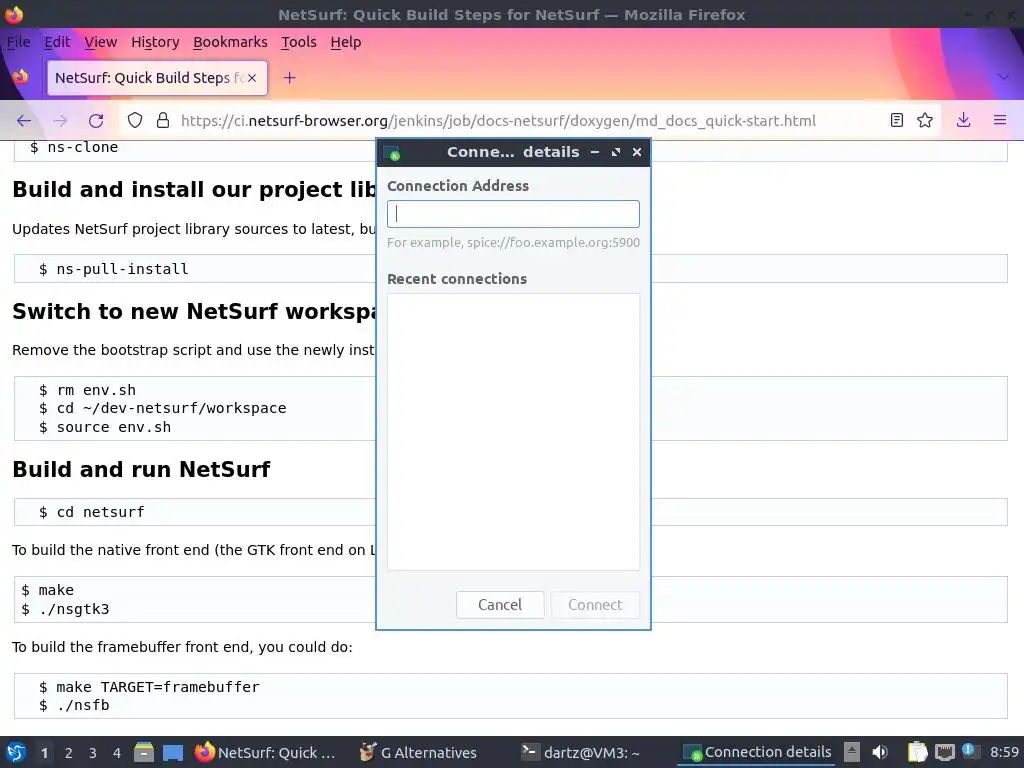Click the '$ source env.sh' code line
This screenshot has height=768, width=1024.
point(104,427)
